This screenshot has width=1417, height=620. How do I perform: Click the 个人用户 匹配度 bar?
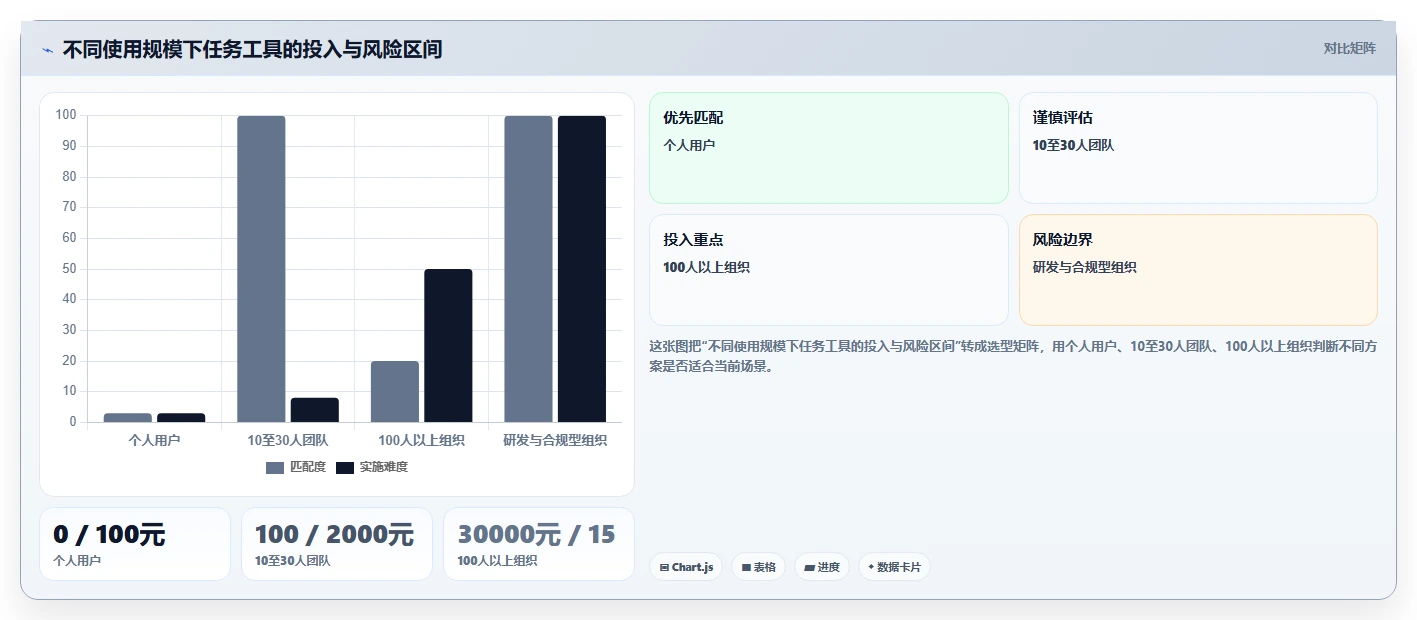coord(128,418)
